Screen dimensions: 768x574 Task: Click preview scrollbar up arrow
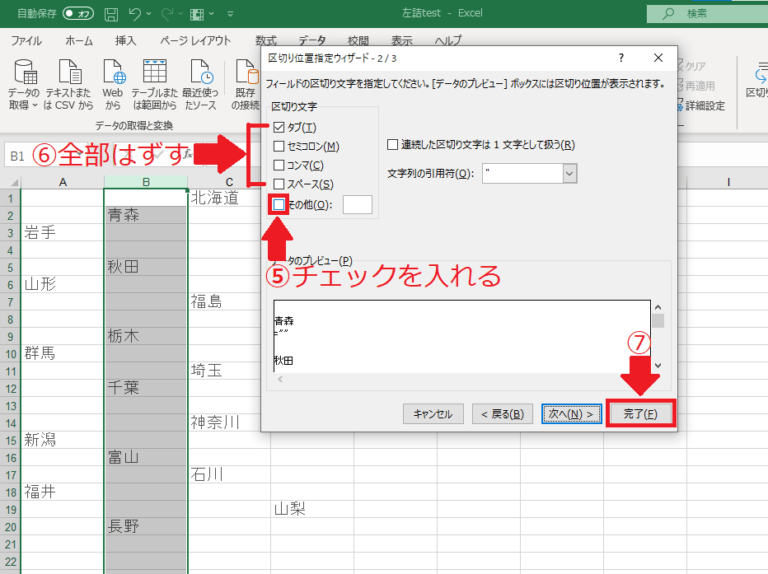658,307
